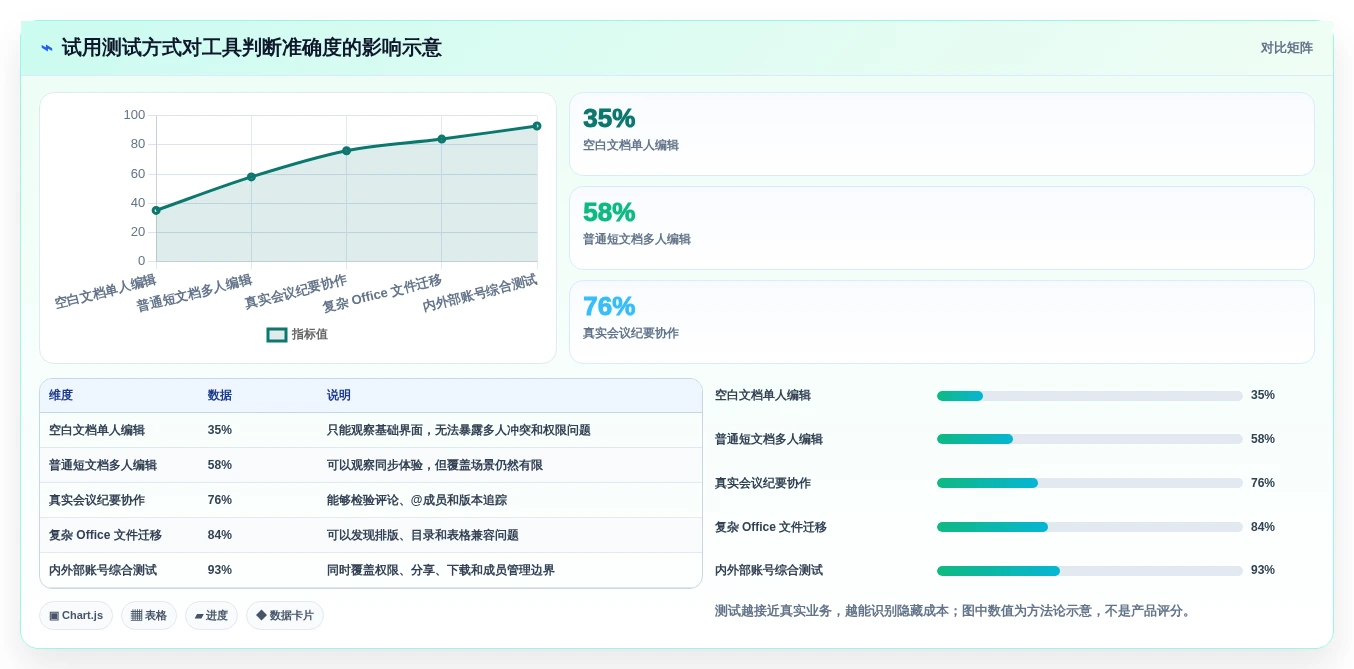This screenshot has height=669, width=1354.
Task: Click the 表格 tag chip
Action: (x=149, y=616)
